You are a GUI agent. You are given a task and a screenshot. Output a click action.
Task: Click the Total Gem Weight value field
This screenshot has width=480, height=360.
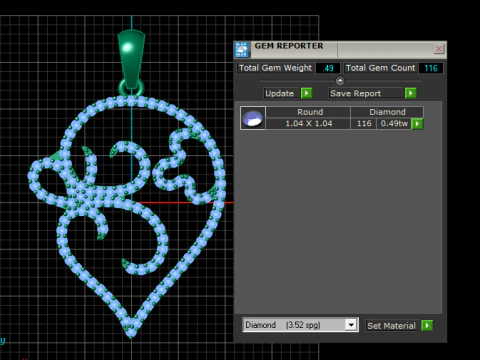[x=328, y=68]
